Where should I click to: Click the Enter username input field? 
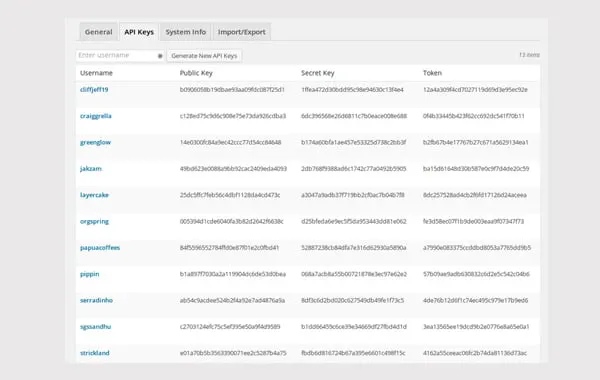click(120, 55)
